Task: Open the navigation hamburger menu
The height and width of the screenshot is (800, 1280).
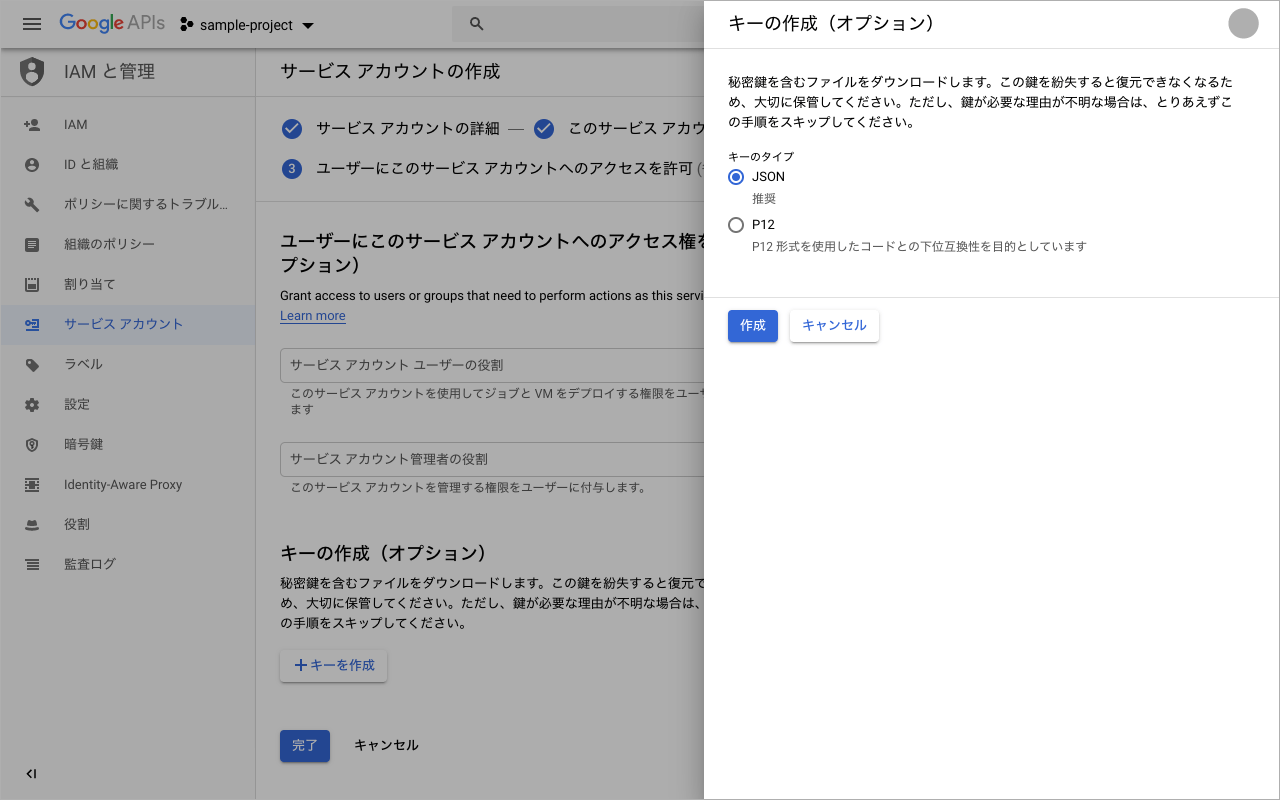Action: (31, 24)
